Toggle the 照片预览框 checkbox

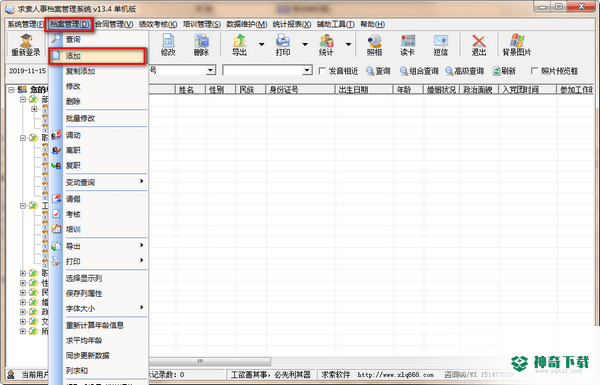point(534,71)
